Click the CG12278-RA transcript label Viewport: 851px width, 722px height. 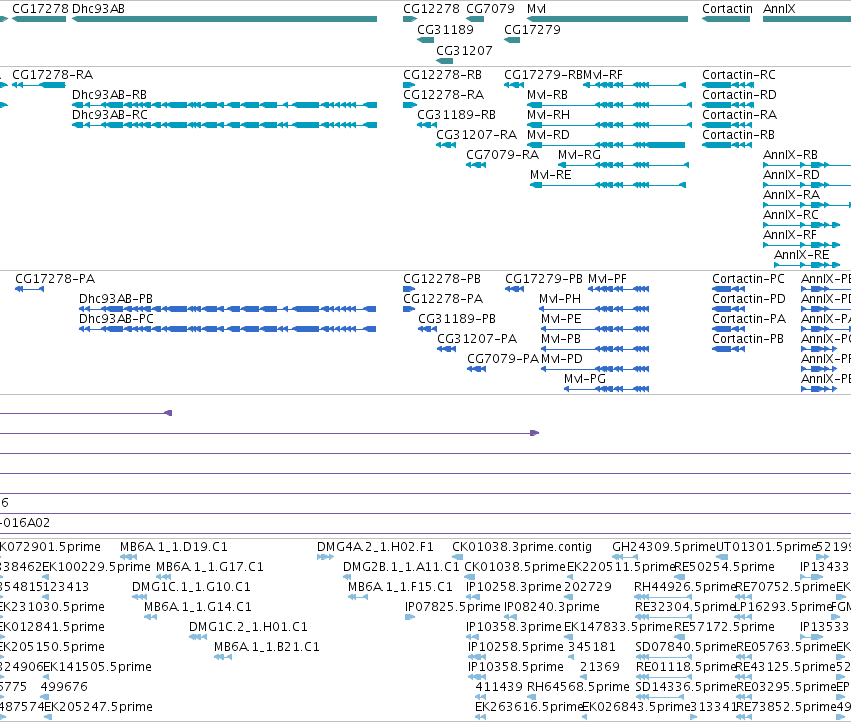(443, 94)
